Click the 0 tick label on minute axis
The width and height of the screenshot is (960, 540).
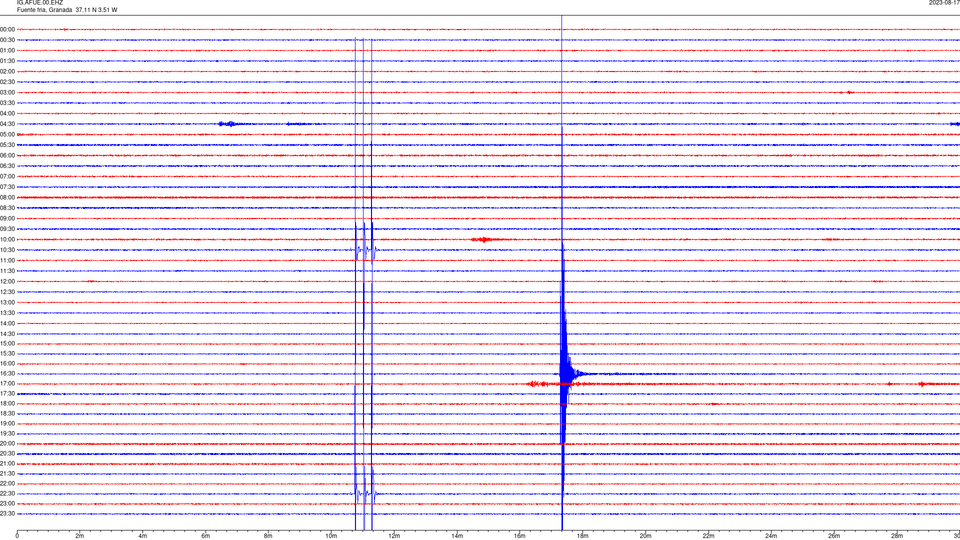click(17, 536)
